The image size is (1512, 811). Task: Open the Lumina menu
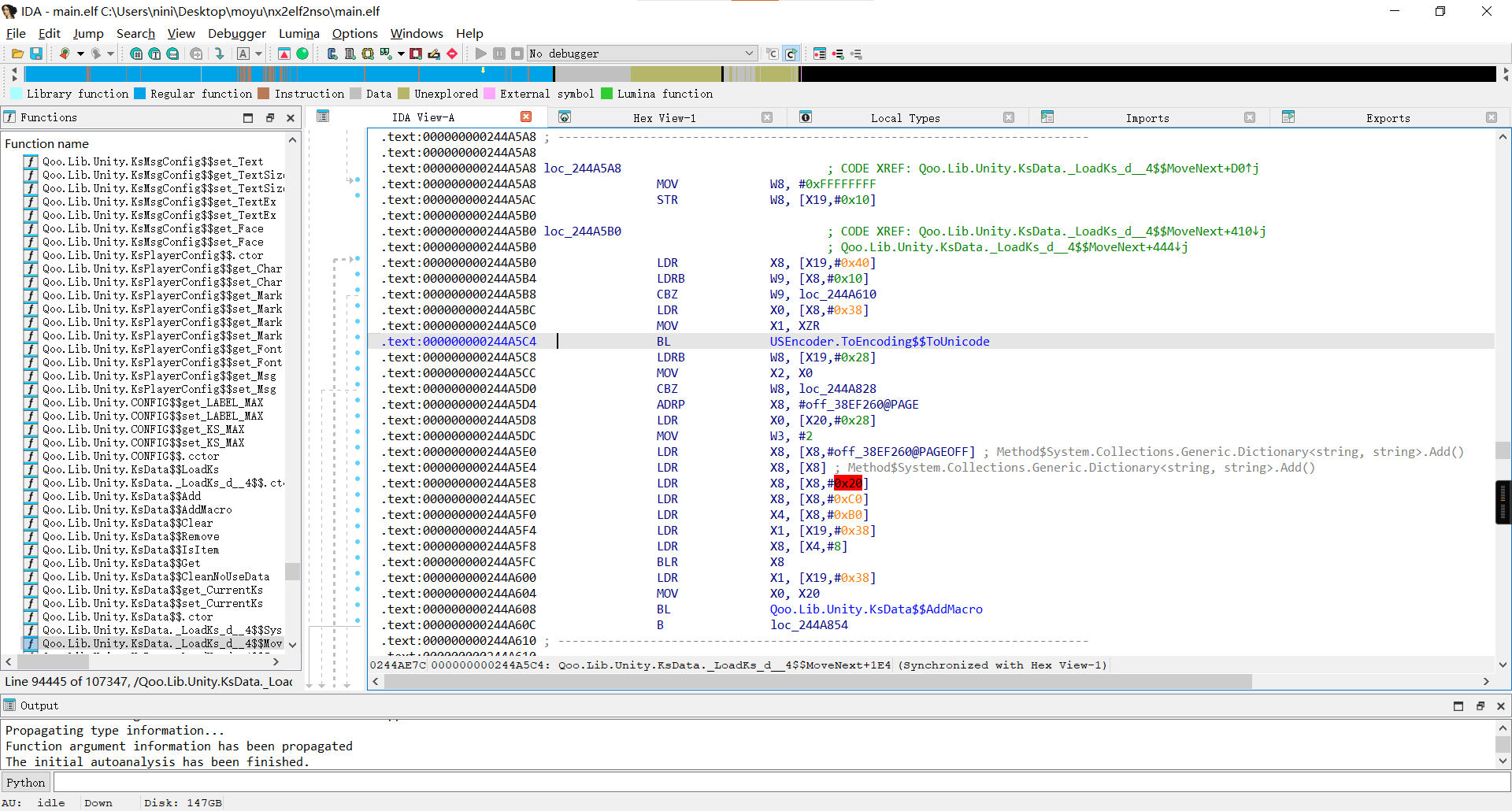click(x=299, y=33)
